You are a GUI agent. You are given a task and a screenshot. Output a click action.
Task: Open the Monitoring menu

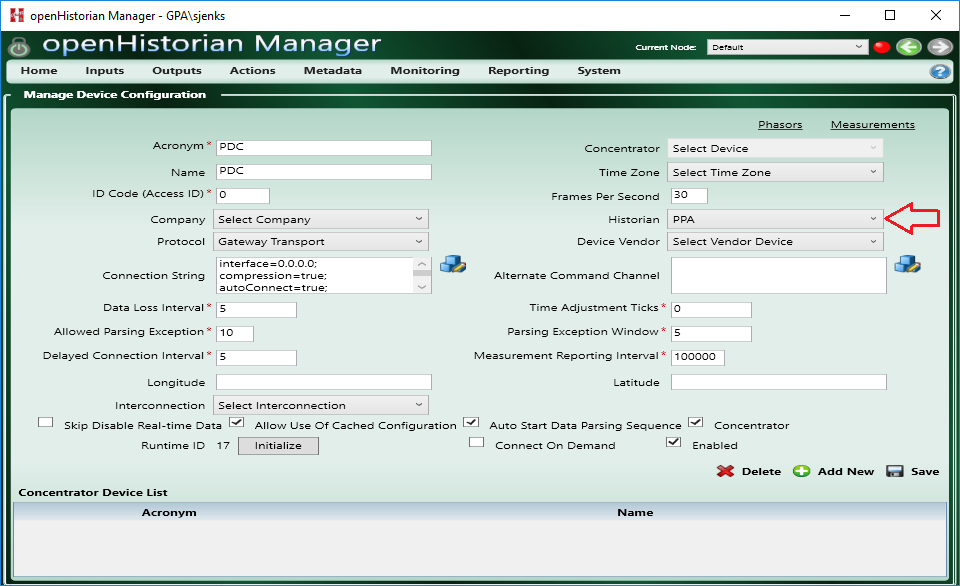click(x=425, y=70)
